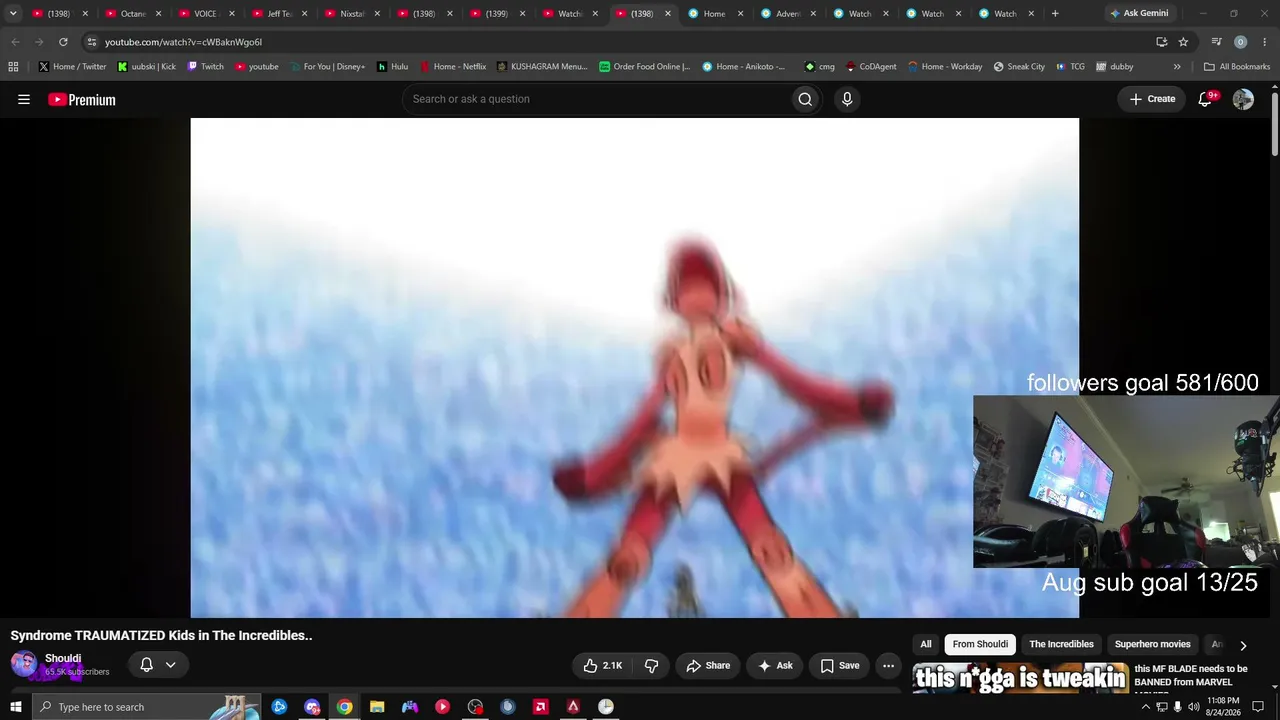The width and height of the screenshot is (1280, 720).
Task: View site information icon in address bar
Action: (92, 42)
